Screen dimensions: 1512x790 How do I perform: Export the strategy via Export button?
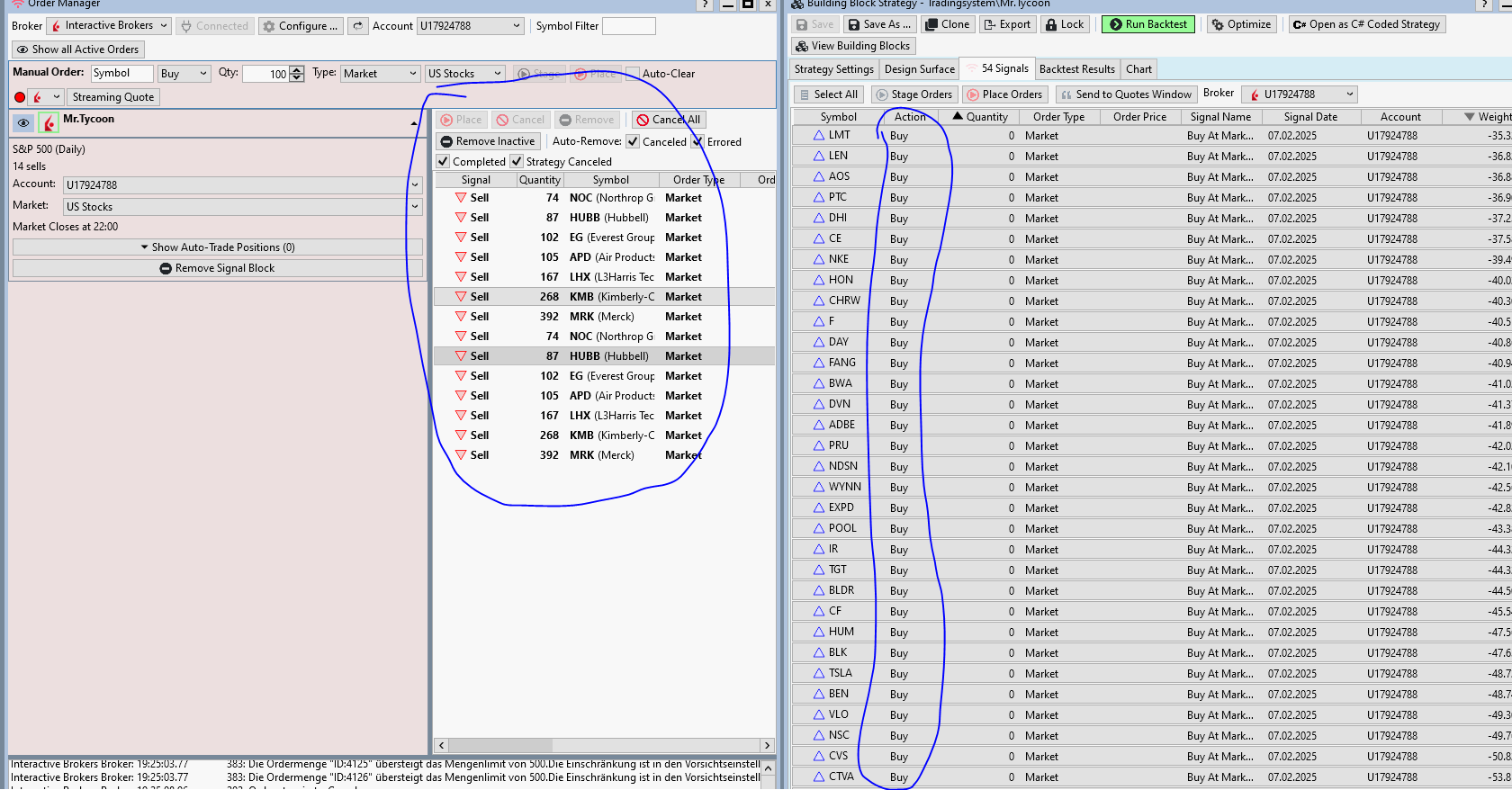[1007, 24]
